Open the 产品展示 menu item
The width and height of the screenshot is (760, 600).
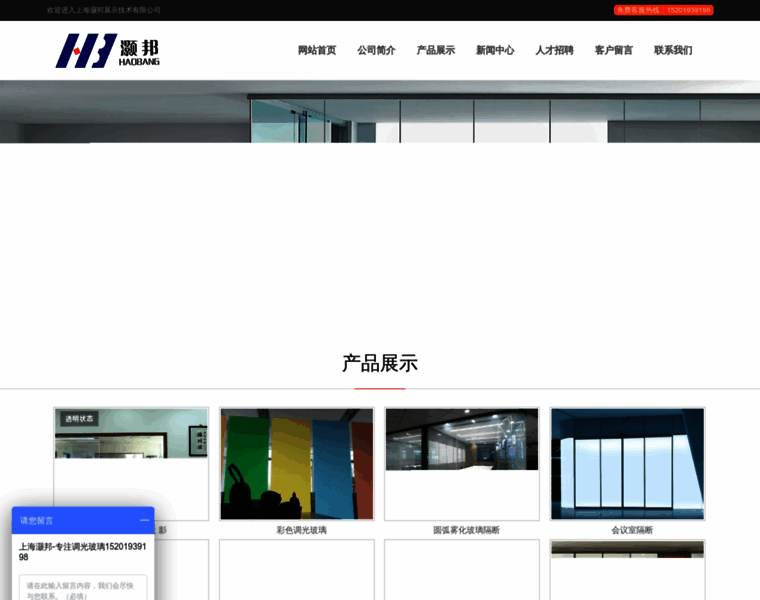pyautogui.click(x=436, y=50)
